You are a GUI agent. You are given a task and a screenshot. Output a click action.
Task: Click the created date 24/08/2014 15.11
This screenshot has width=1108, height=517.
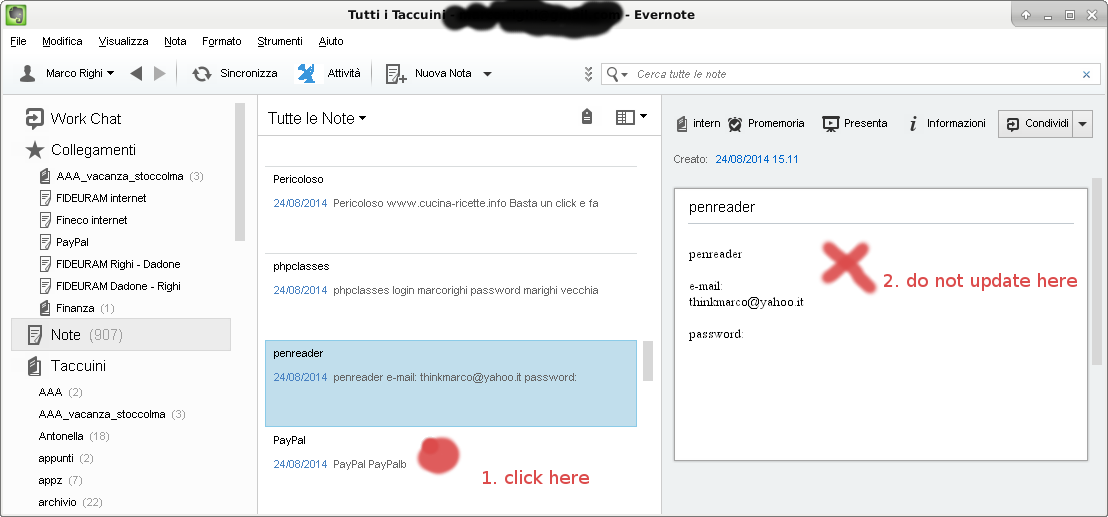point(757,160)
